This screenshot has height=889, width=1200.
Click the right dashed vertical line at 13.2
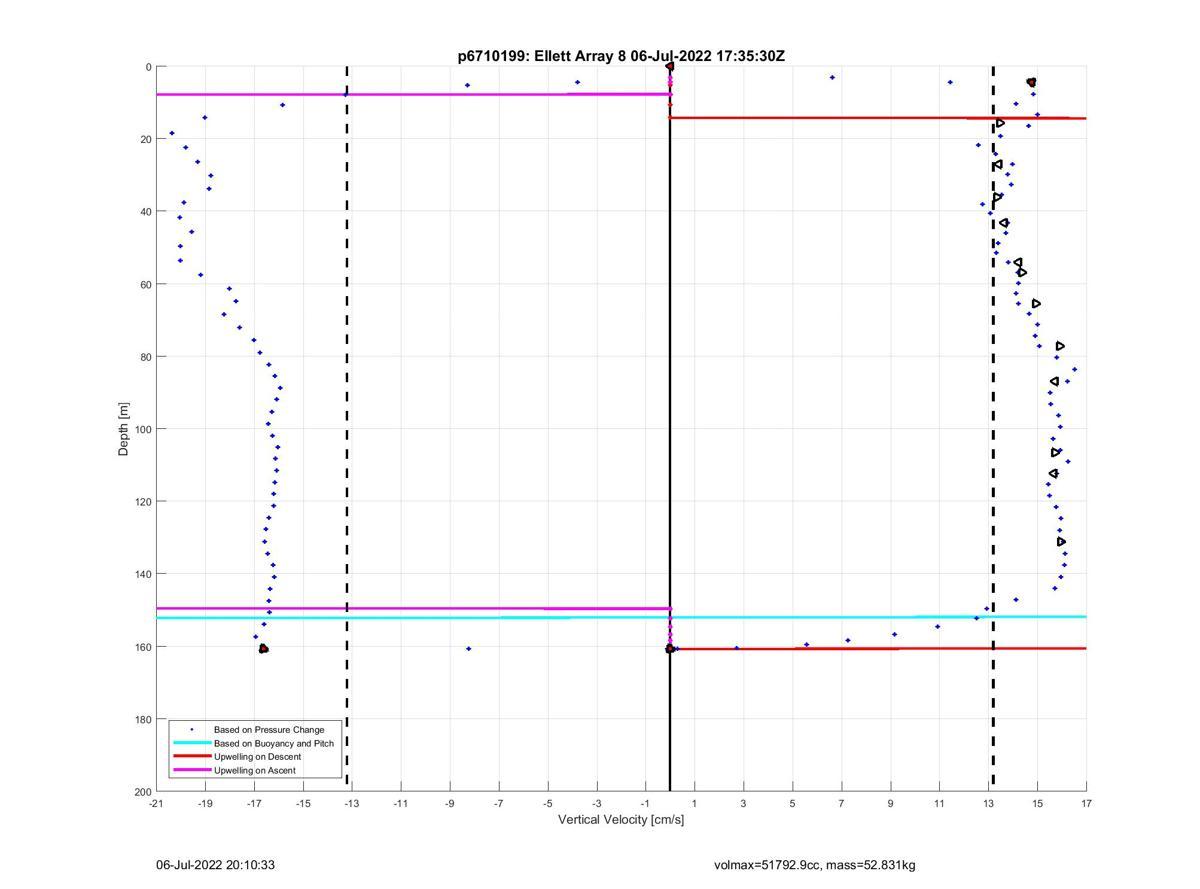click(x=993, y=429)
